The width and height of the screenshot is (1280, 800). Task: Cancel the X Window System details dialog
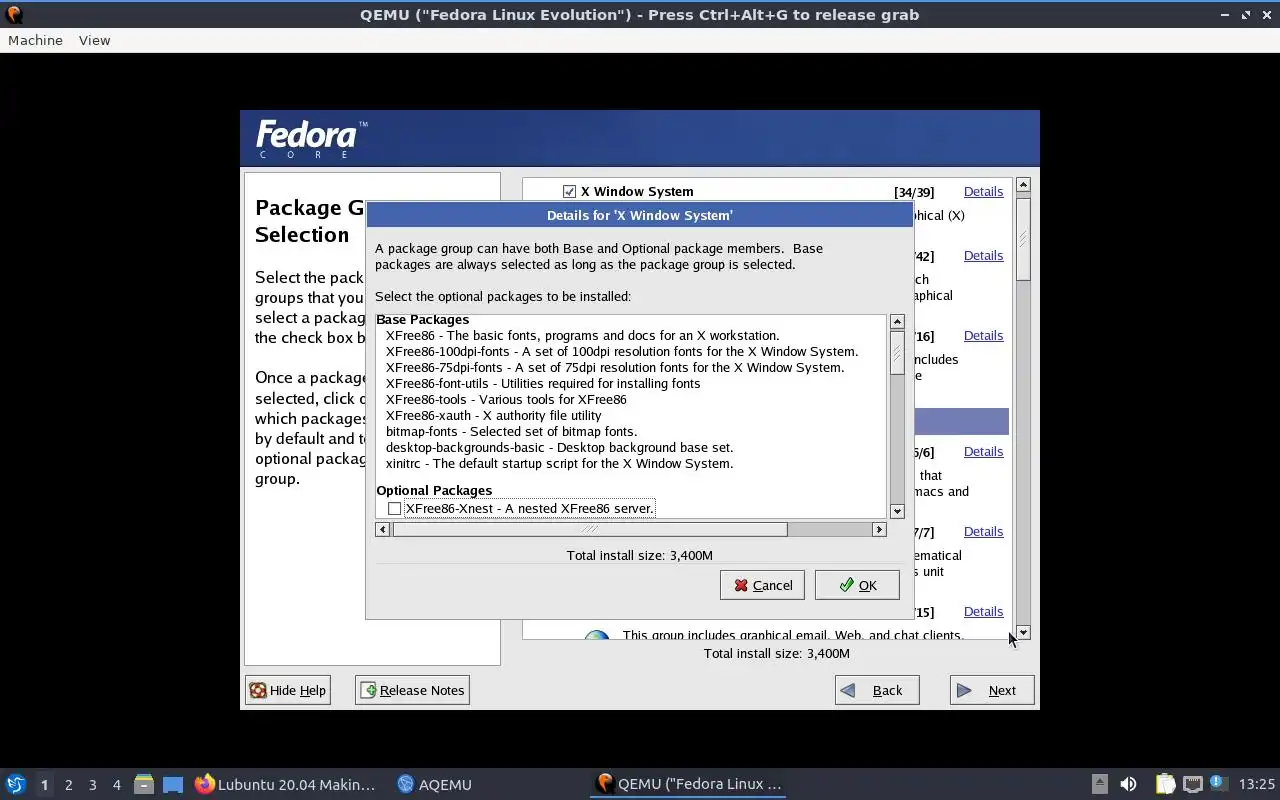[x=762, y=585]
